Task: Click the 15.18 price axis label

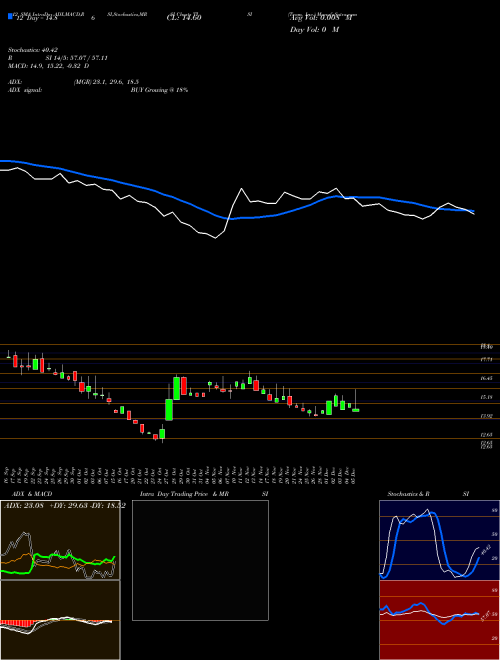Action: click(x=487, y=397)
